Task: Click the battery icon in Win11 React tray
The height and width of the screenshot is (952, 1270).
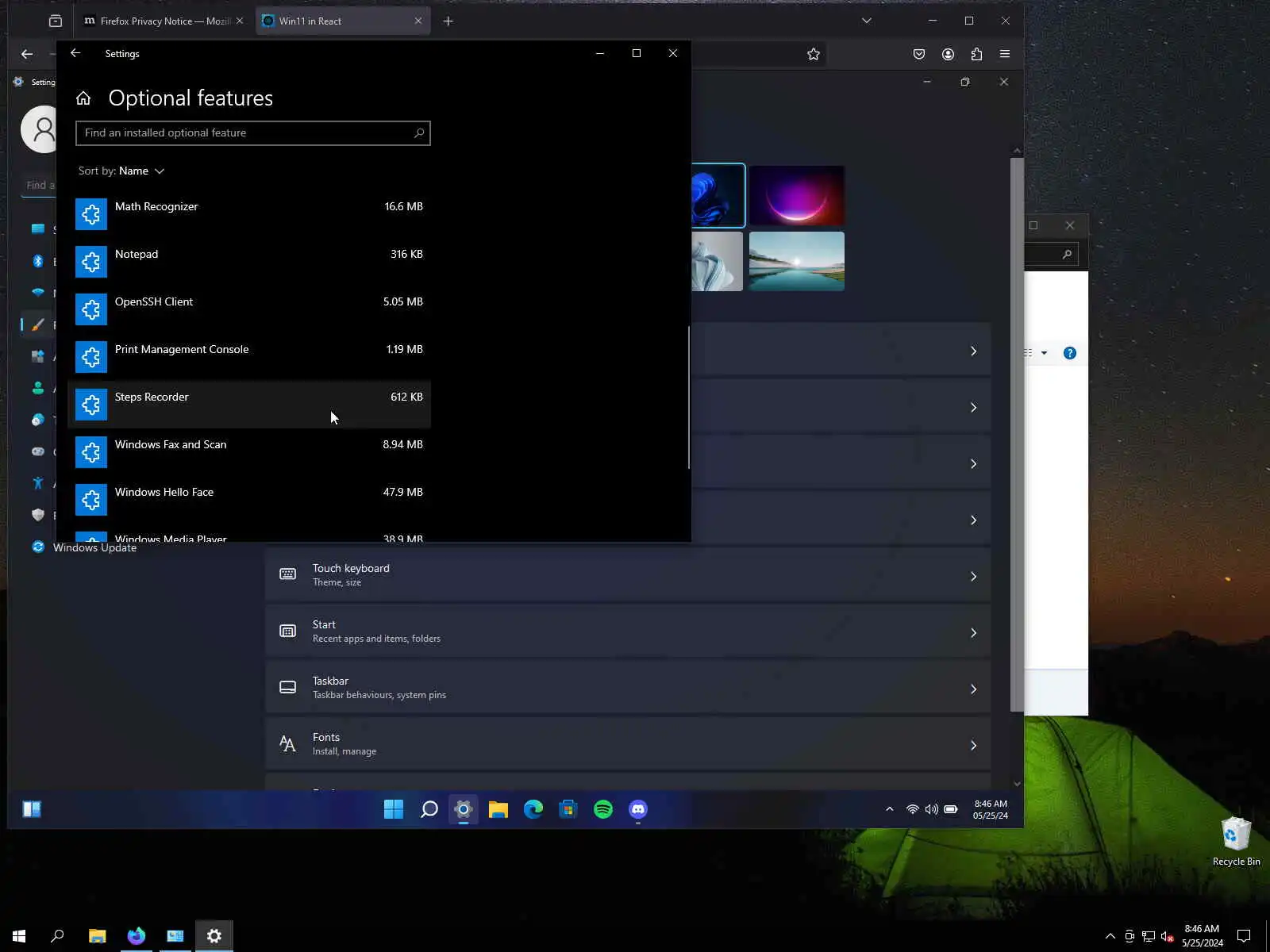Action: click(x=951, y=809)
